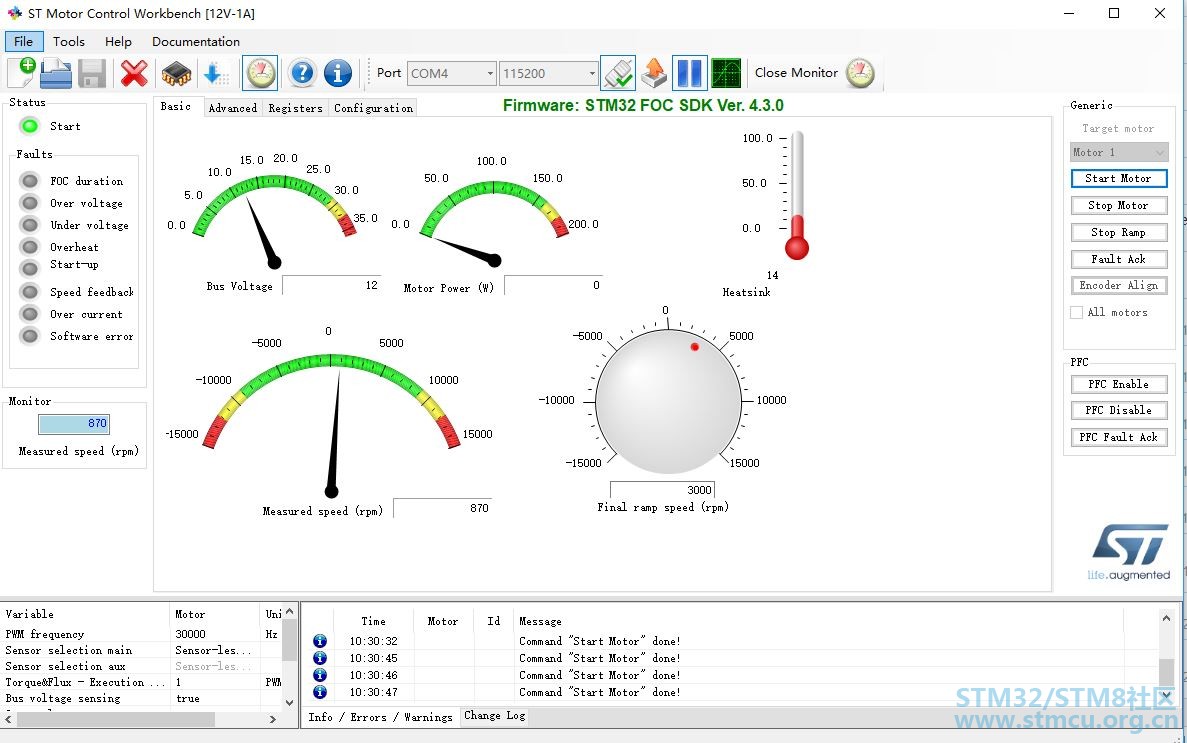This screenshot has width=1187, height=743.
Task: Open the COM4 port dropdown
Action: click(x=452, y=73)
